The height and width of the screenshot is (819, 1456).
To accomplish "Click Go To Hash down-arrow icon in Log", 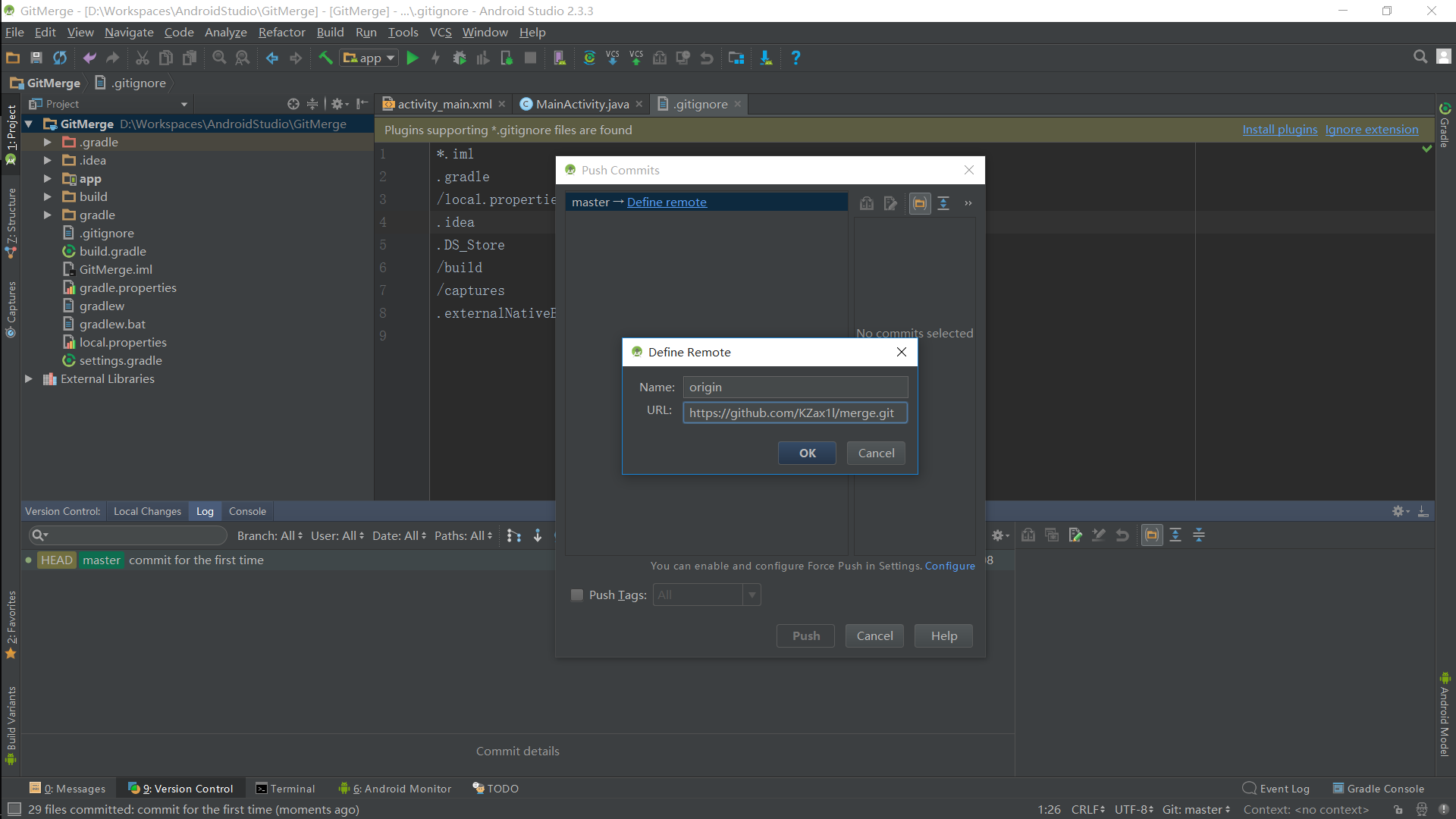I will point(538,535).
